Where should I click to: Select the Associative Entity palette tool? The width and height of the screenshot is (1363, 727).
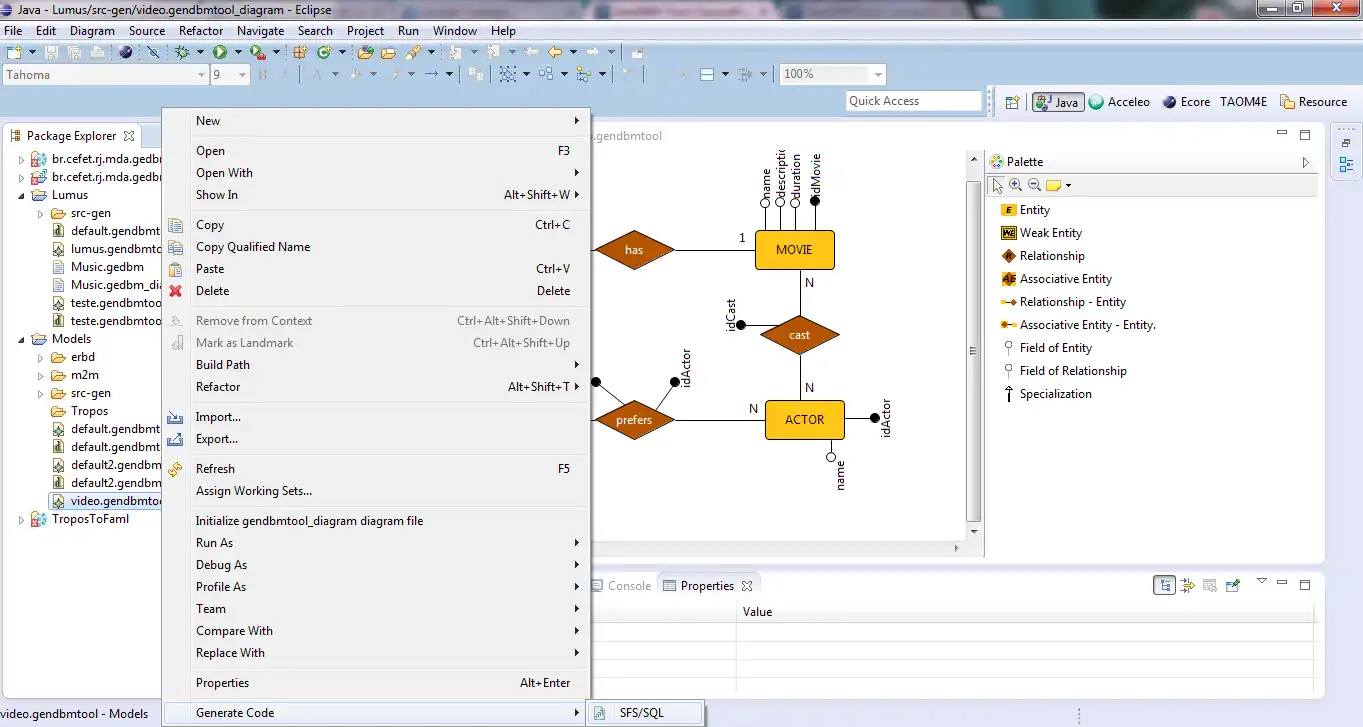tap(1057, 279)
